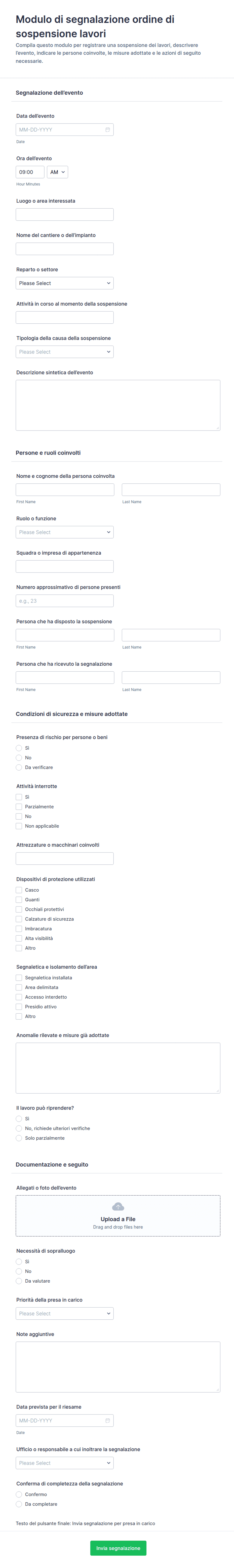Viewport: 234px width, 1568px height.
Task: Choose Confermo for completezza della segnalazione
Action: point(19,1494)
